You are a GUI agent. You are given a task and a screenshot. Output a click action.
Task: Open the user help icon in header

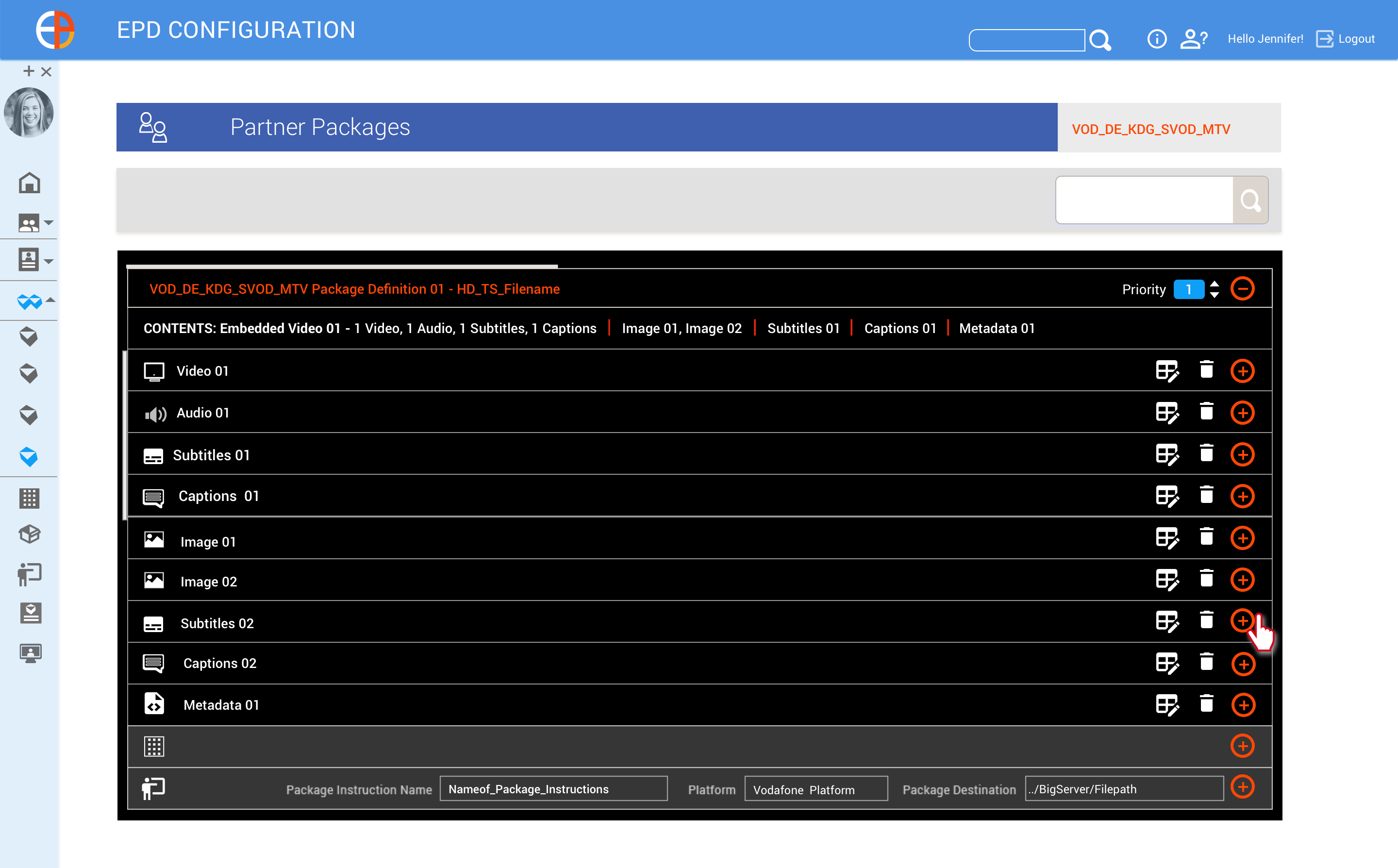coord(1194,39)
